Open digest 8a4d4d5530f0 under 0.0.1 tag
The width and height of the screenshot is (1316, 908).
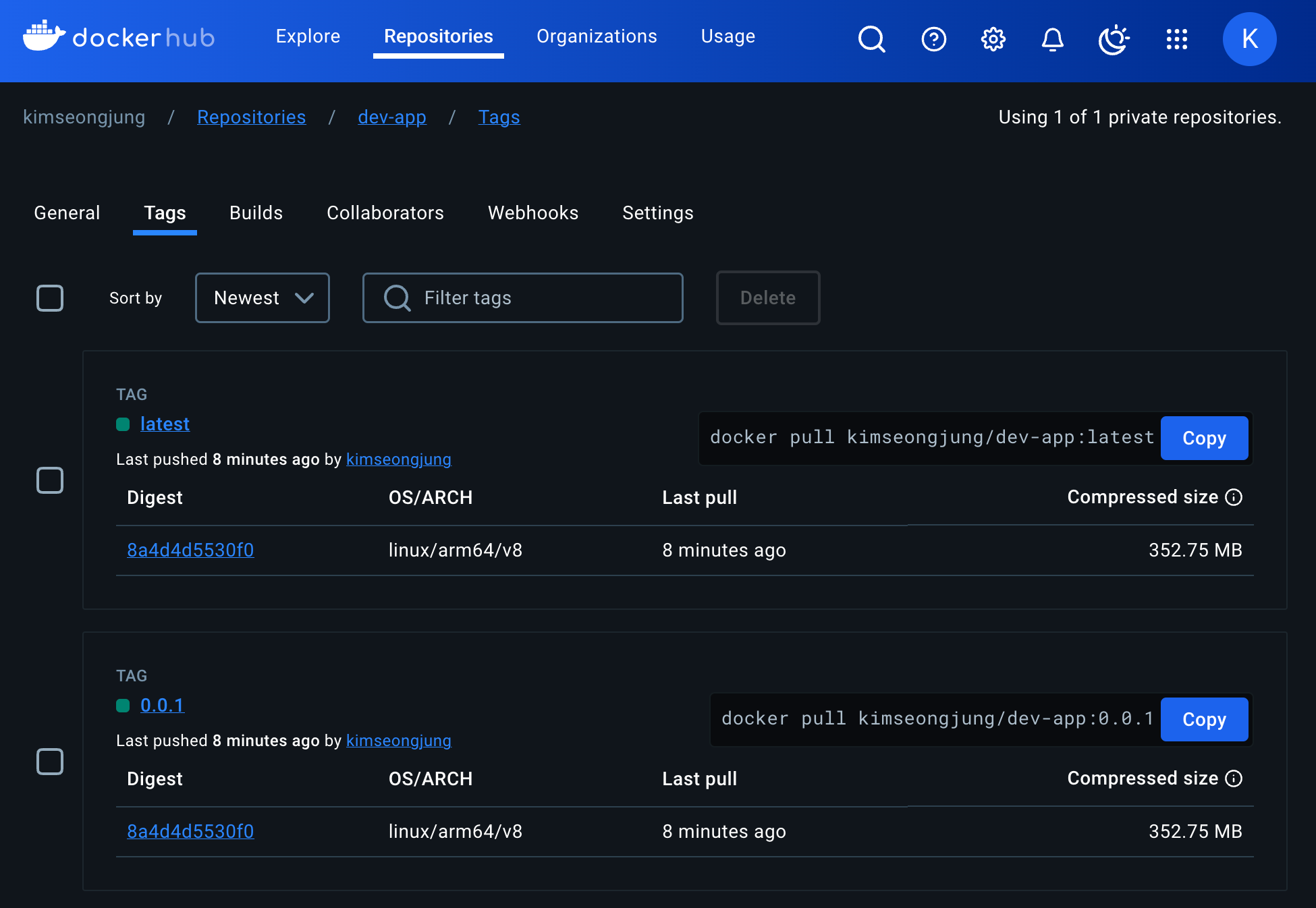coord(190,831)
